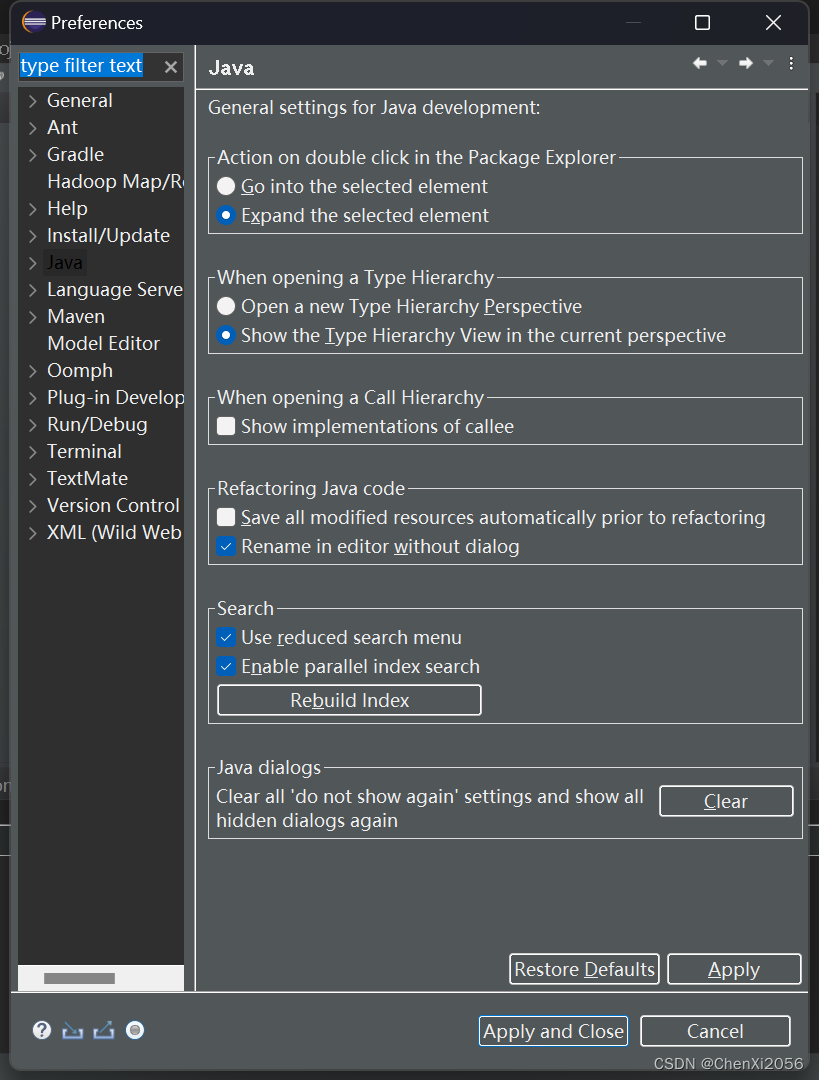
Task: Select the Gradle preference entry
Action: point(75,154)
